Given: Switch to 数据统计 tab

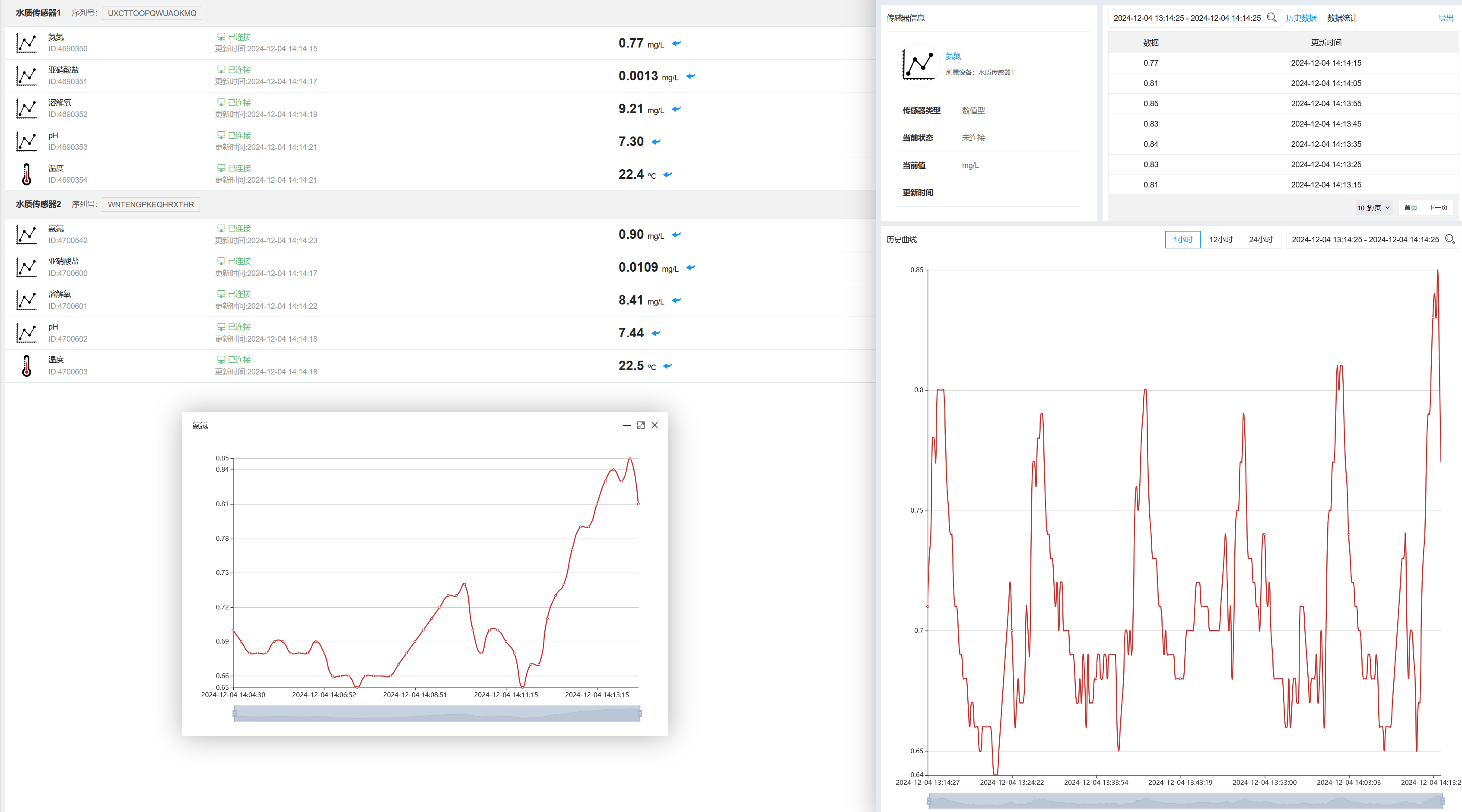Looking at the screenshot, I should click(1342, 18).
